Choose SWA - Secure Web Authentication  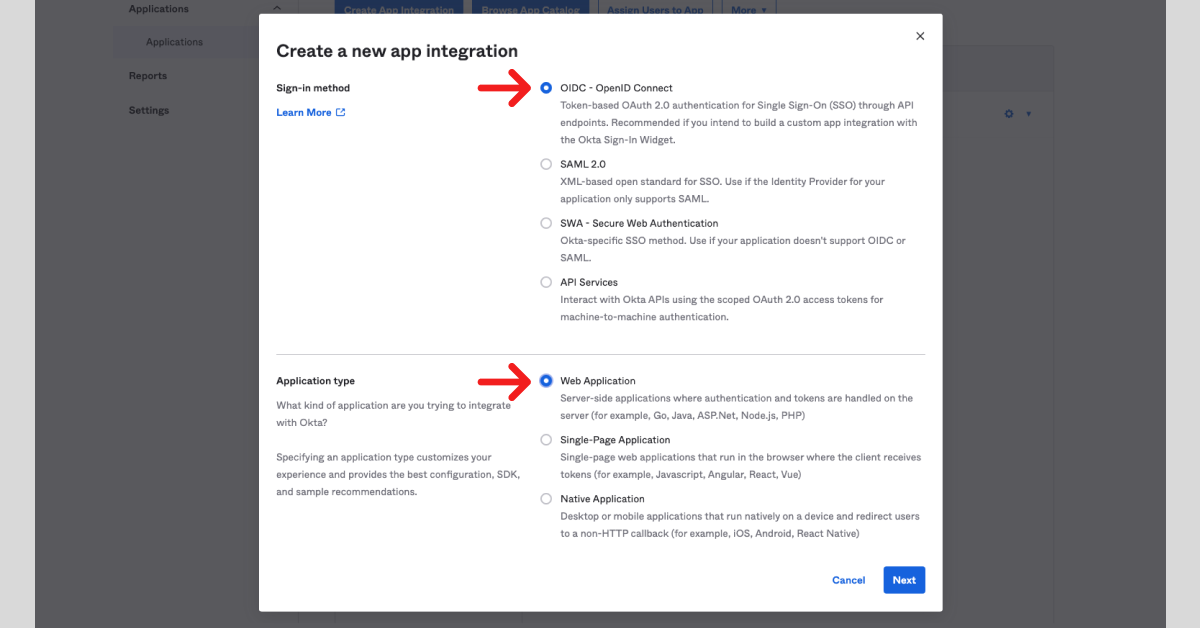[x=546, y=222]
